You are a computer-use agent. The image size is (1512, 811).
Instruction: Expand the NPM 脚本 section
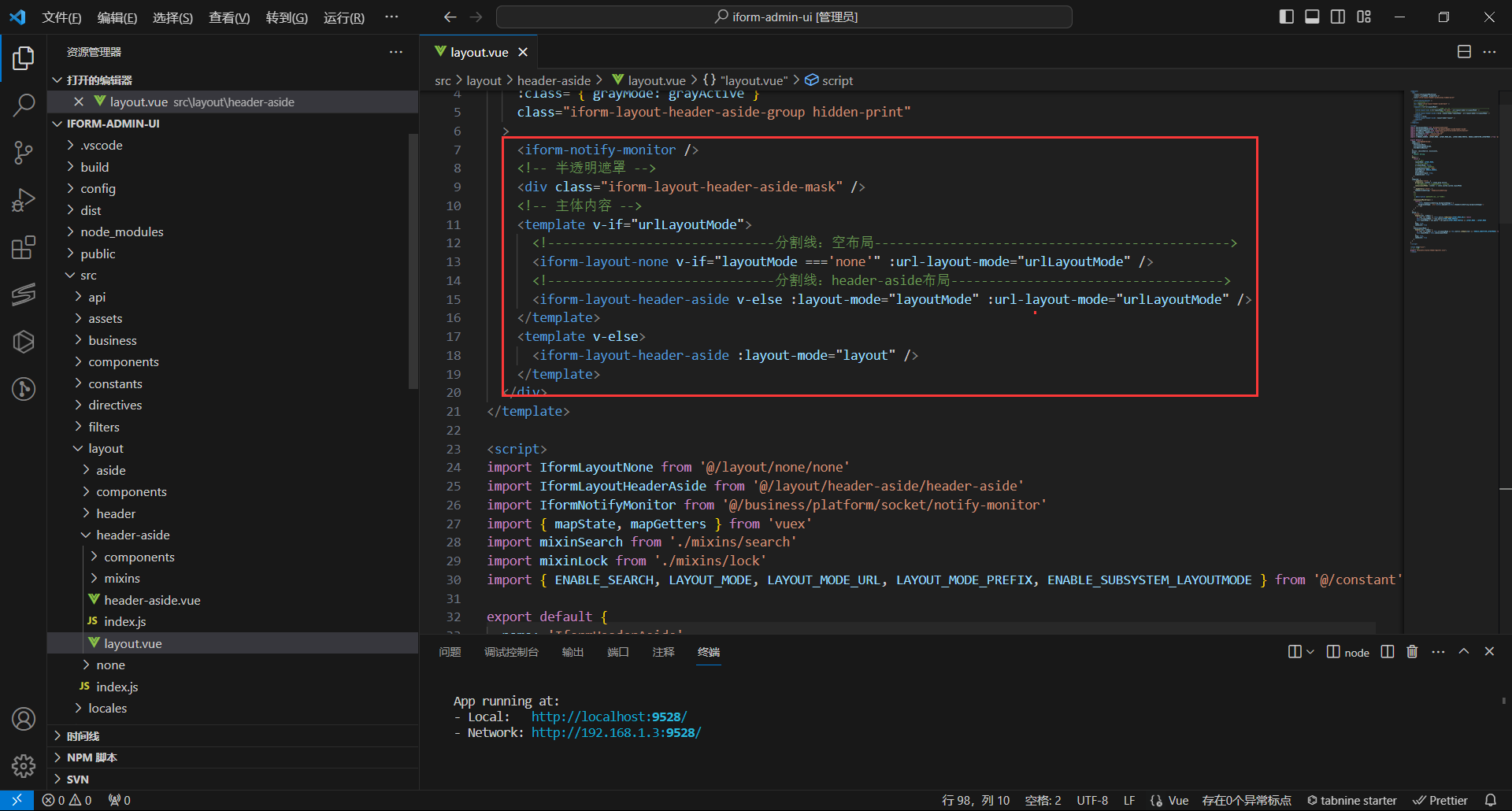[x=91, y=757]
